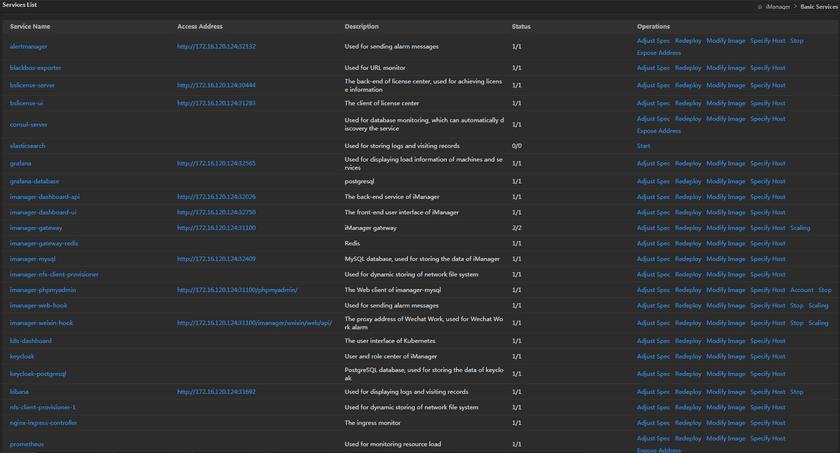Specify Host for imanager-gateway-redis
The width and height of the screenshot is (840, 453).
pyautogui.click(x=768, y=244)
